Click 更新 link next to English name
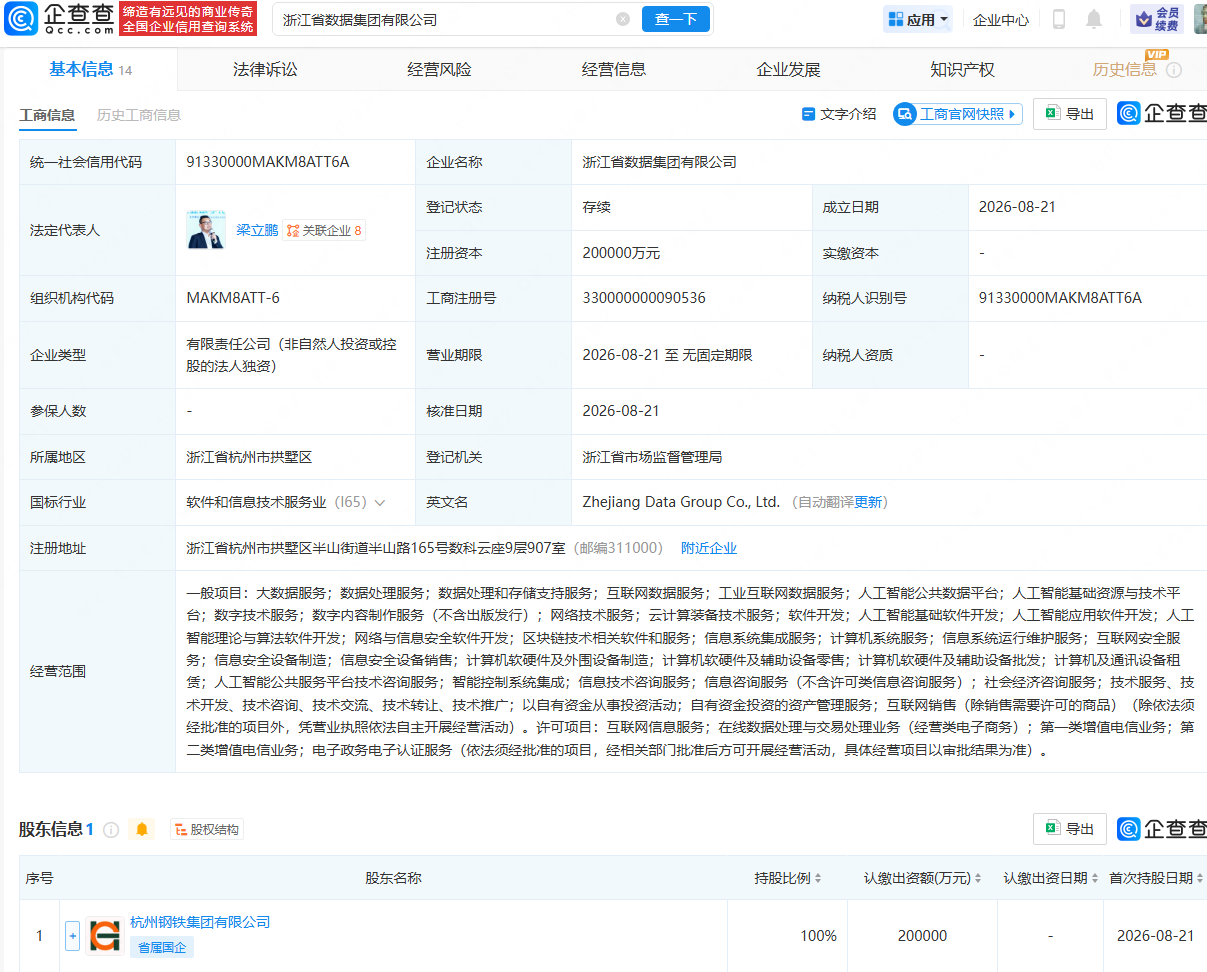 click(868, 502)
